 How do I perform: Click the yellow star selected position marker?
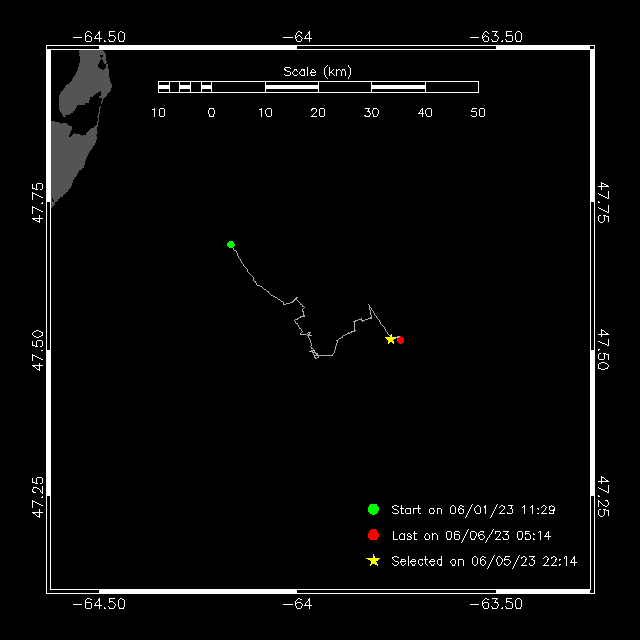tap(391, 339)
